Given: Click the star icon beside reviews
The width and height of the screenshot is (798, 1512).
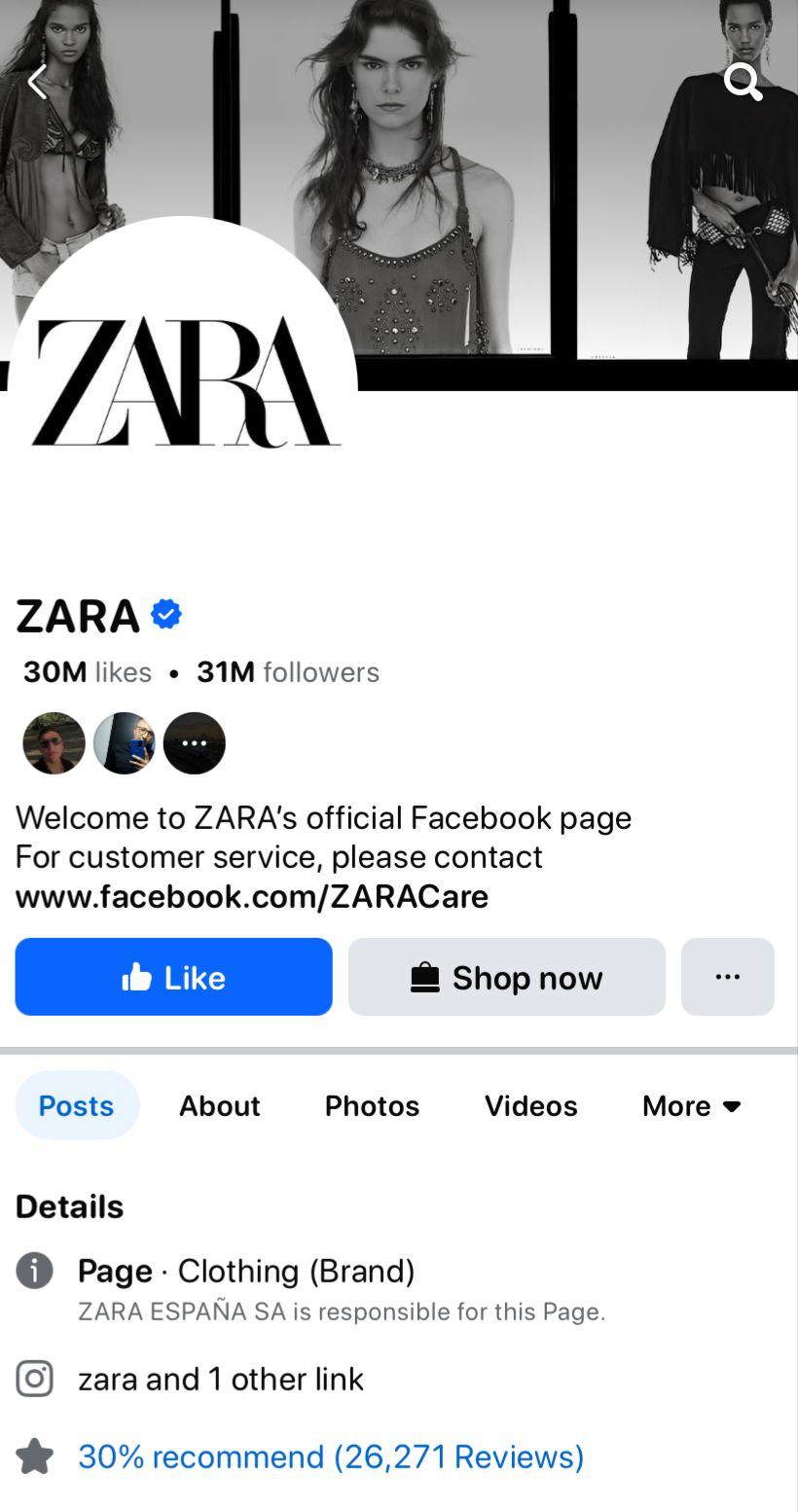Looking at the screenshot, I should (x=35, y=1457).
